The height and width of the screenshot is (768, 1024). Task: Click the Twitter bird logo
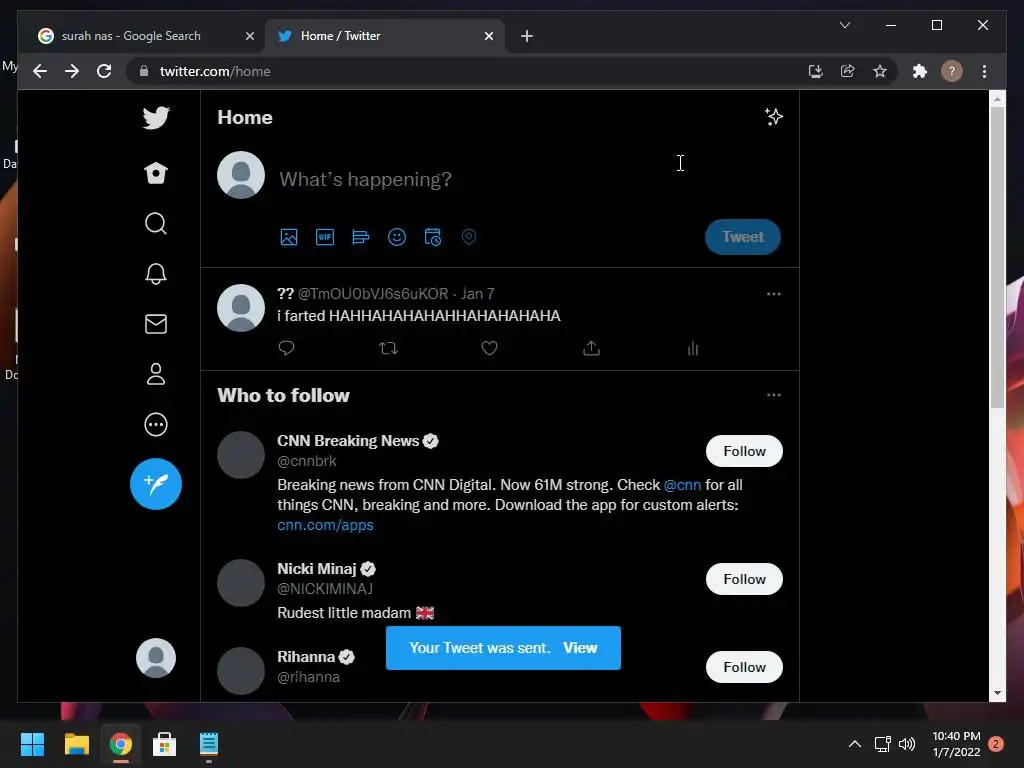[x=156, y=118]
